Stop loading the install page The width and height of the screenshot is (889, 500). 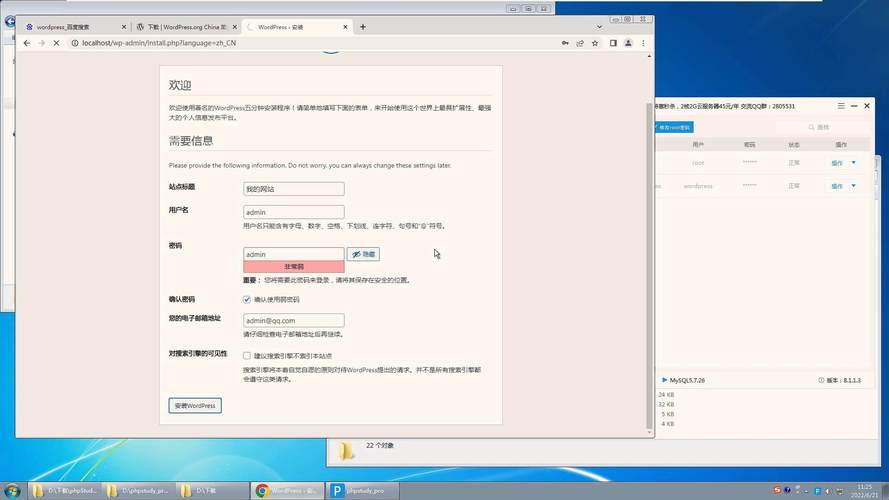(x=56, y=43)
